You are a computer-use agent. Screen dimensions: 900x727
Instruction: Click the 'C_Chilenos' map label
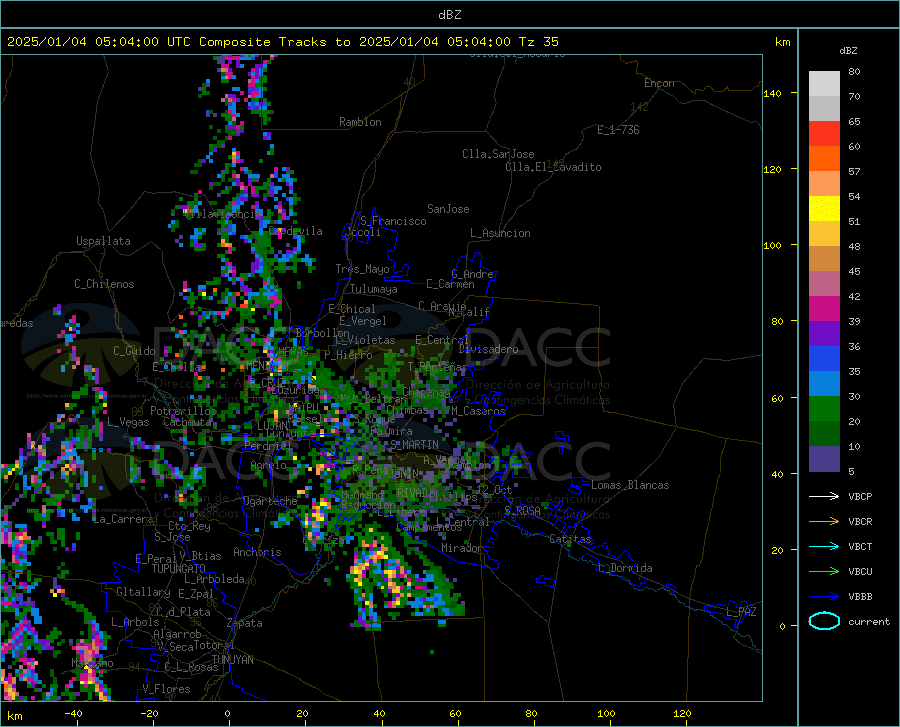click(x=104, y=284)
